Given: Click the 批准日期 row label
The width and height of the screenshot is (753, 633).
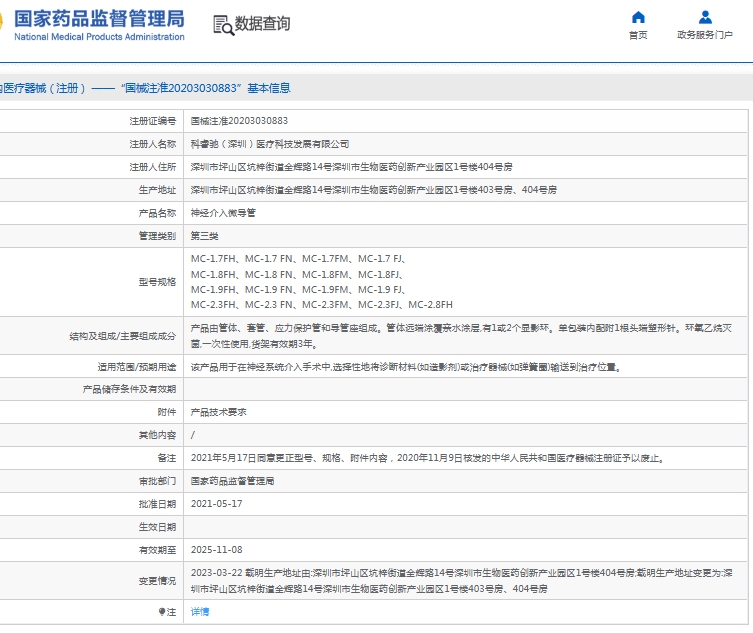Looking at the screenshot, I should (158, 504).
